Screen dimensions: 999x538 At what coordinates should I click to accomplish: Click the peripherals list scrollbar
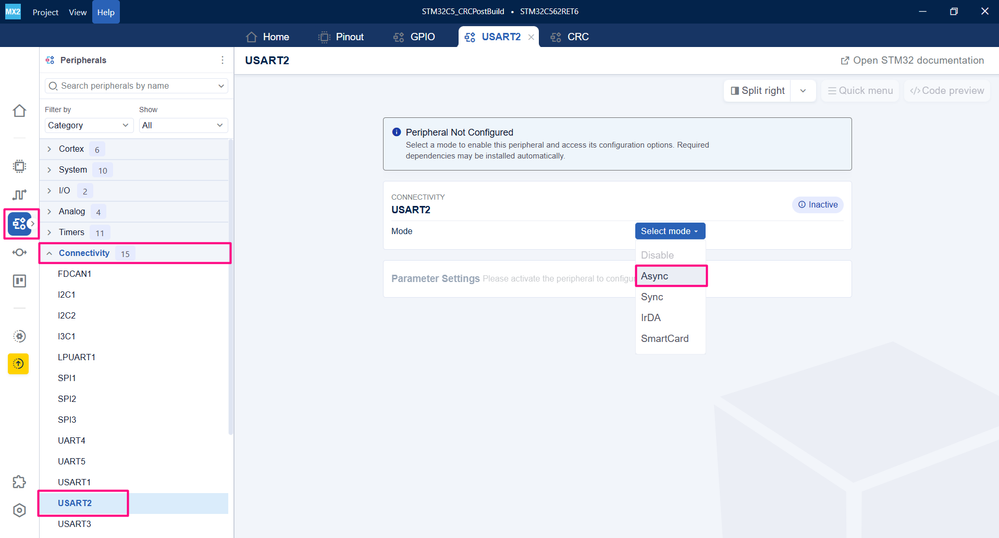(231, 287)
